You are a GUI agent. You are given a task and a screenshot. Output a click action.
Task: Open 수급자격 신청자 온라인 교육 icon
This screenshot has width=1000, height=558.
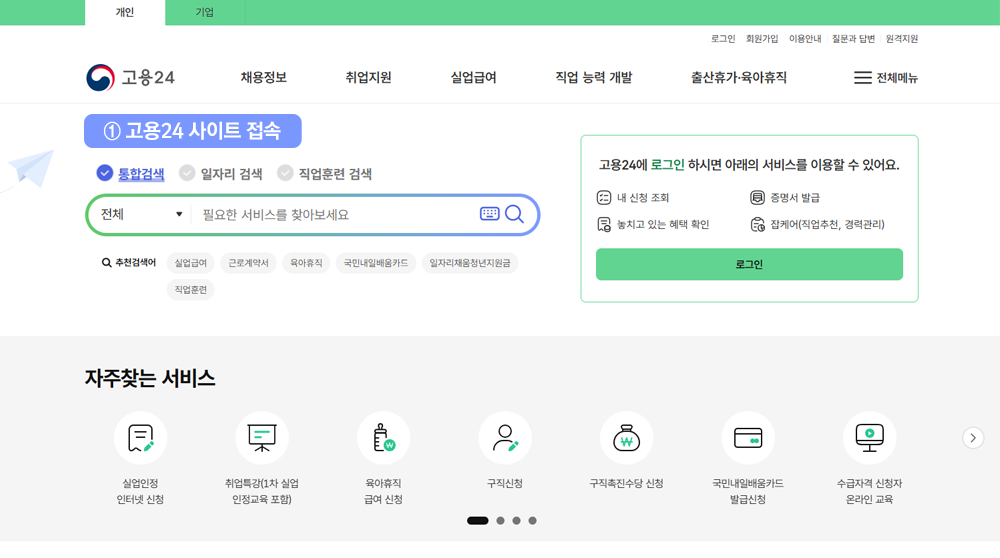(869, 438)
